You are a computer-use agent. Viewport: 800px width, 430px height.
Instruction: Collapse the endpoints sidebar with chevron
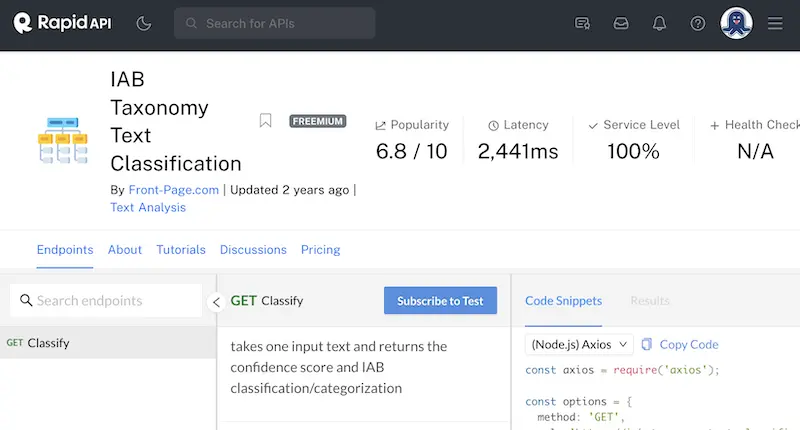click(216, 302)
